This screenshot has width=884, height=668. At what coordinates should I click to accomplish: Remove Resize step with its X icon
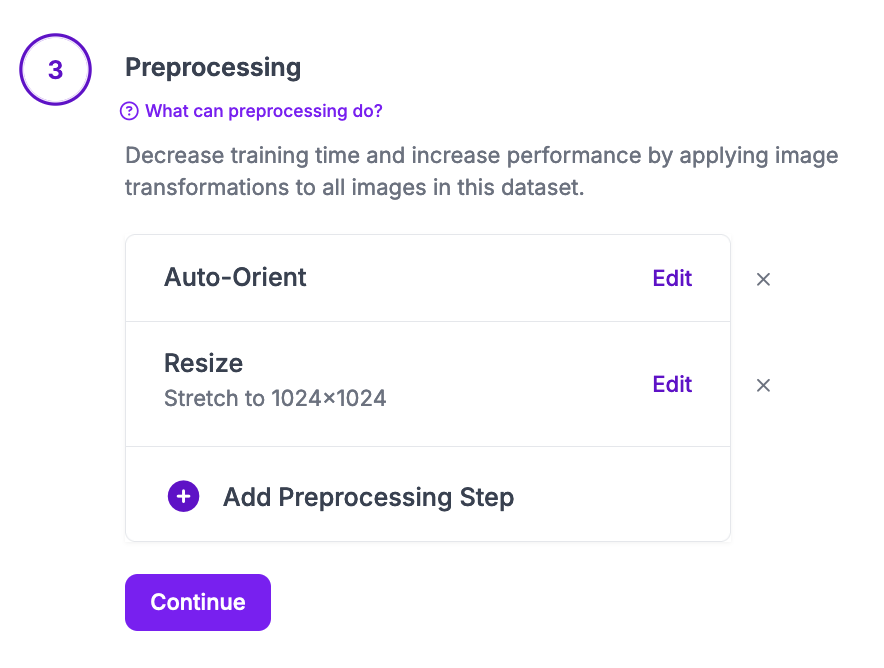pyautogui.click(x=763, y=385)
